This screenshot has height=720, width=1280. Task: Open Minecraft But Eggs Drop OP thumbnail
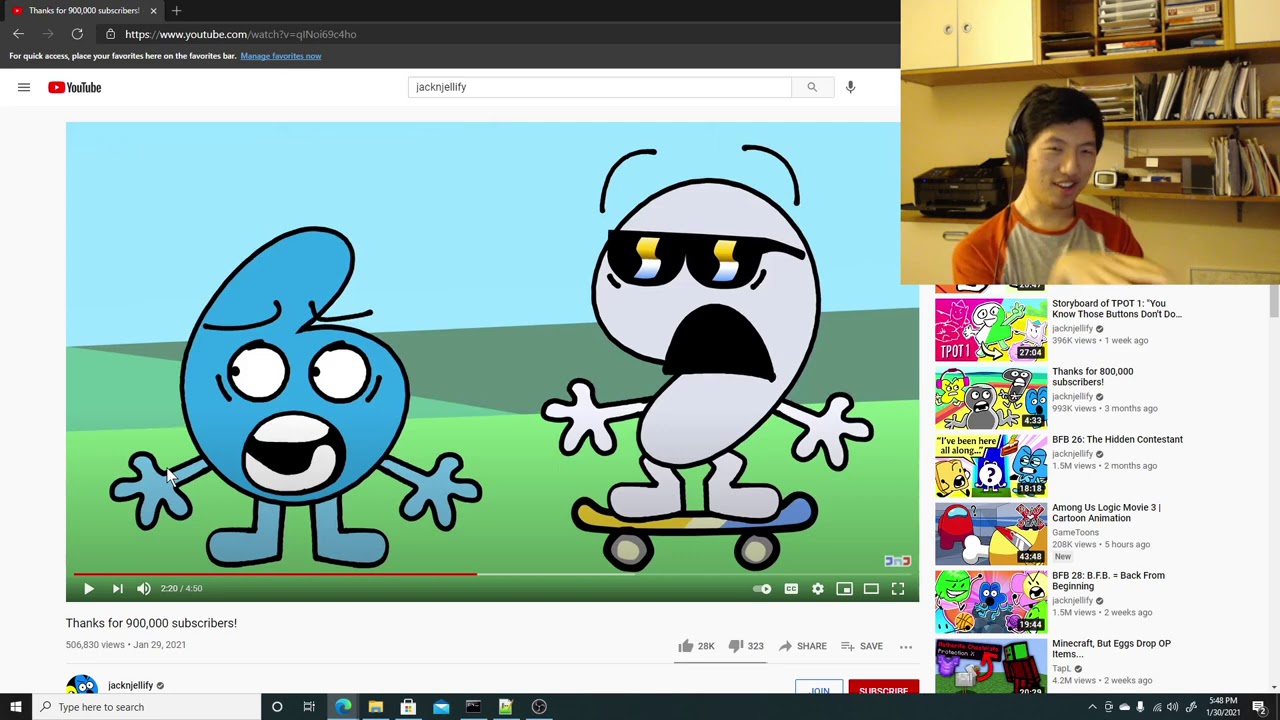click(x=991, y=666)
